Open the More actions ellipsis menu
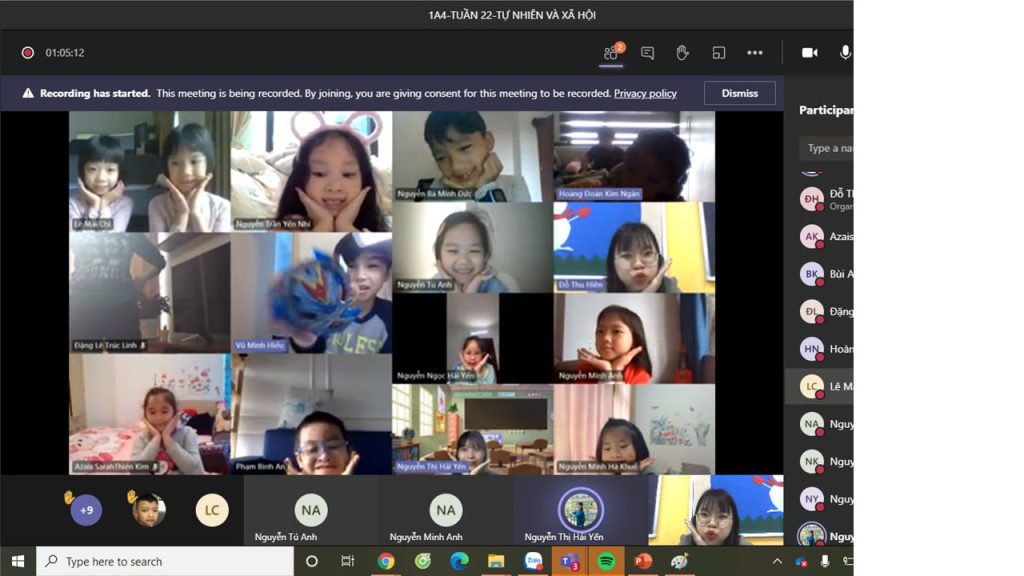Screen dimensions: 1024x576 pos(755,53)
